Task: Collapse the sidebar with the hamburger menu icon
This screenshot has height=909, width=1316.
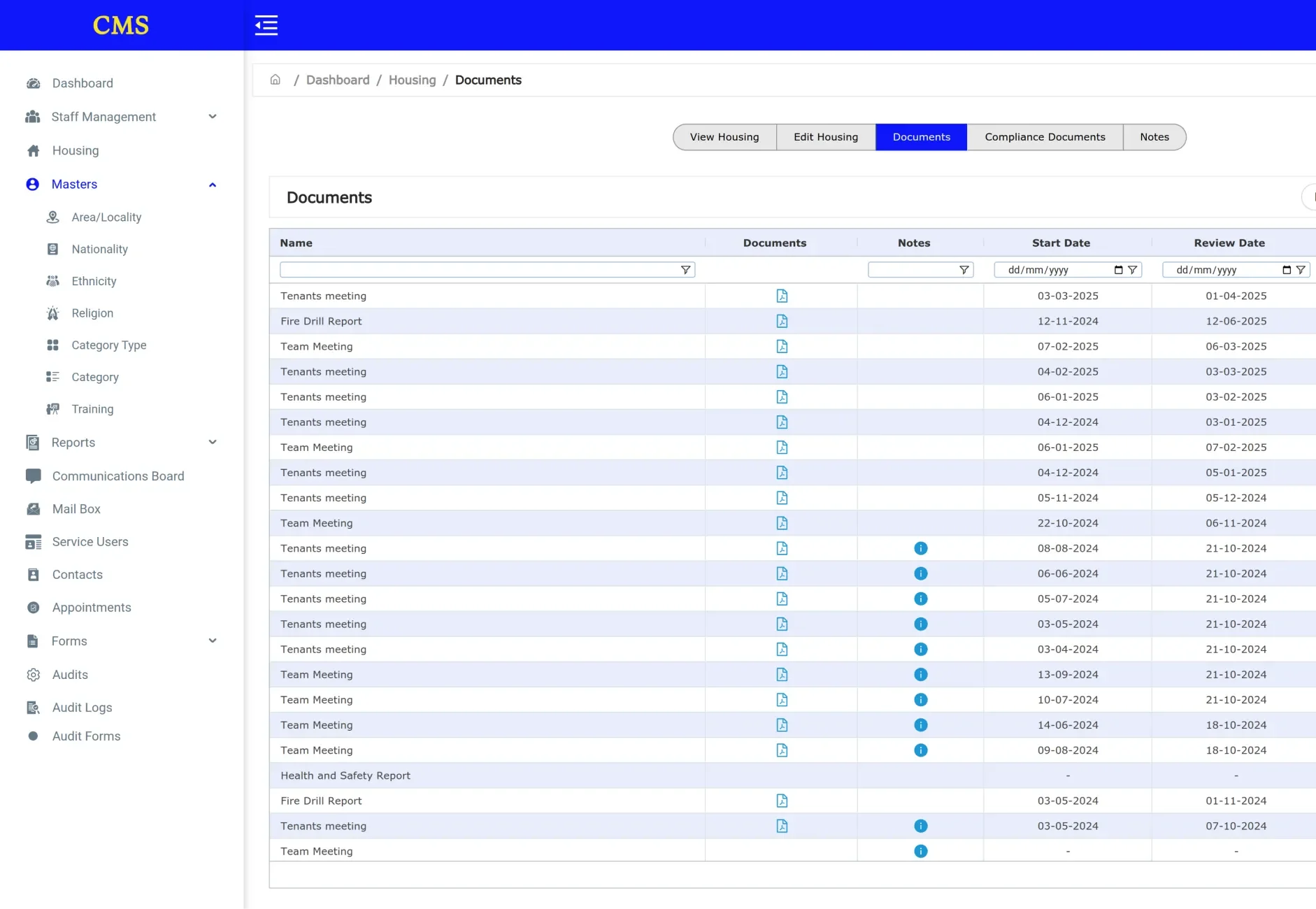Action: pos(266,25)
